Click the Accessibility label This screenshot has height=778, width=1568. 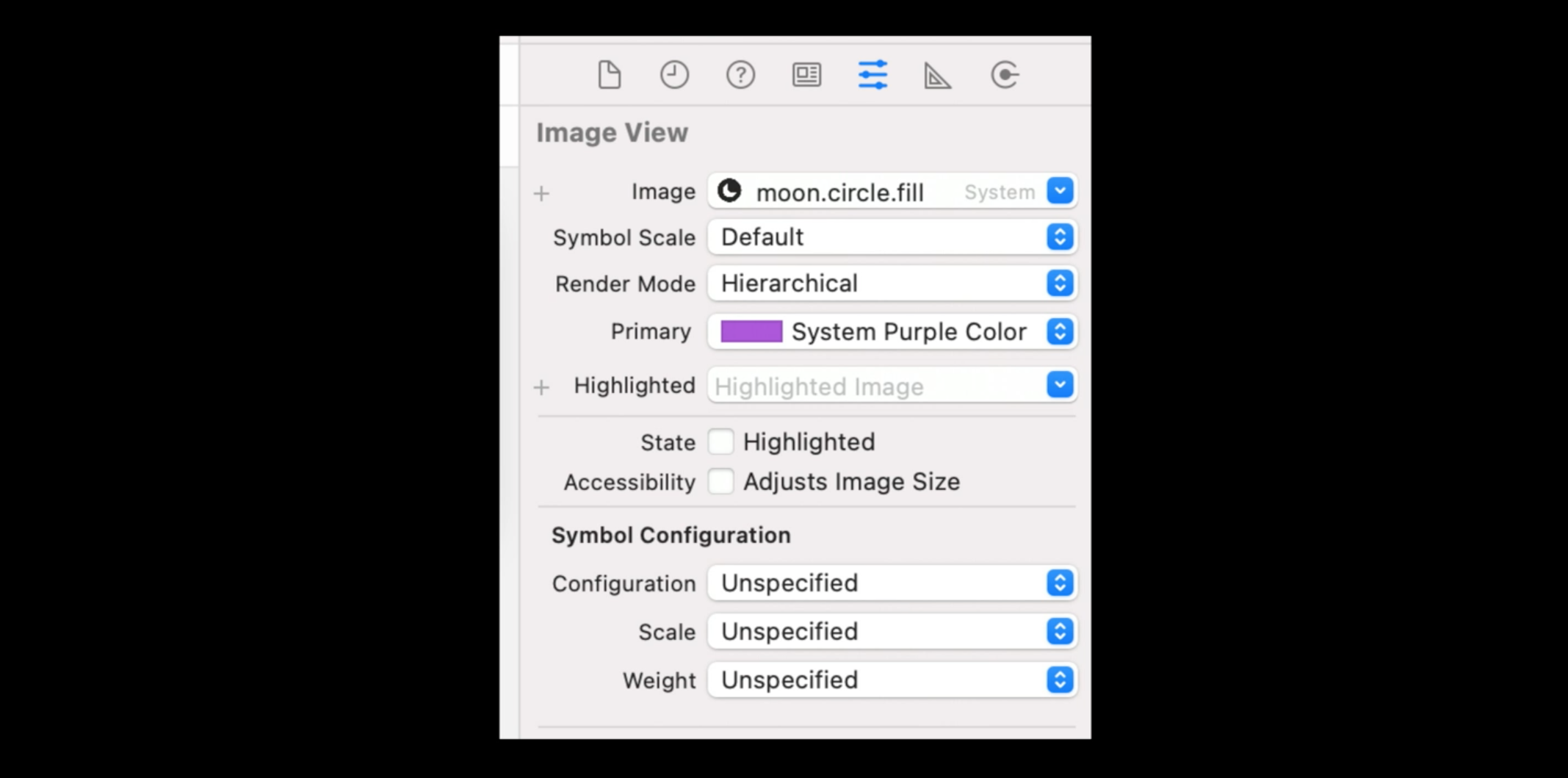(629, 482)
